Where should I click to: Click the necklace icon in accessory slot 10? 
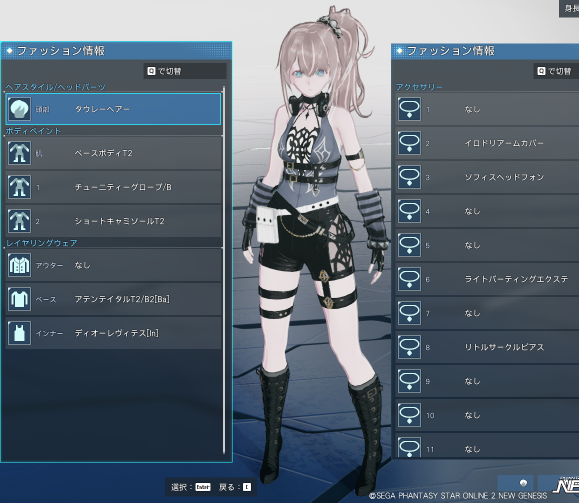409,415
